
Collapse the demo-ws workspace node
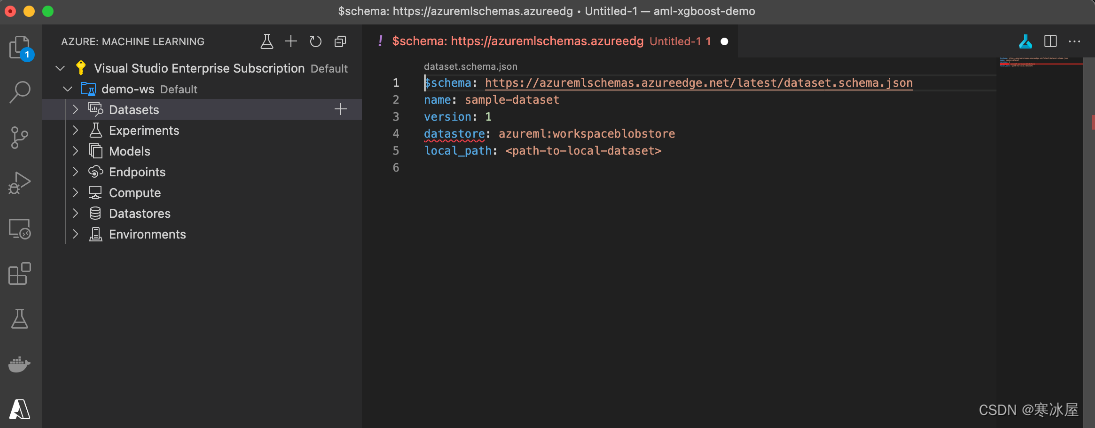click(68, 89)
